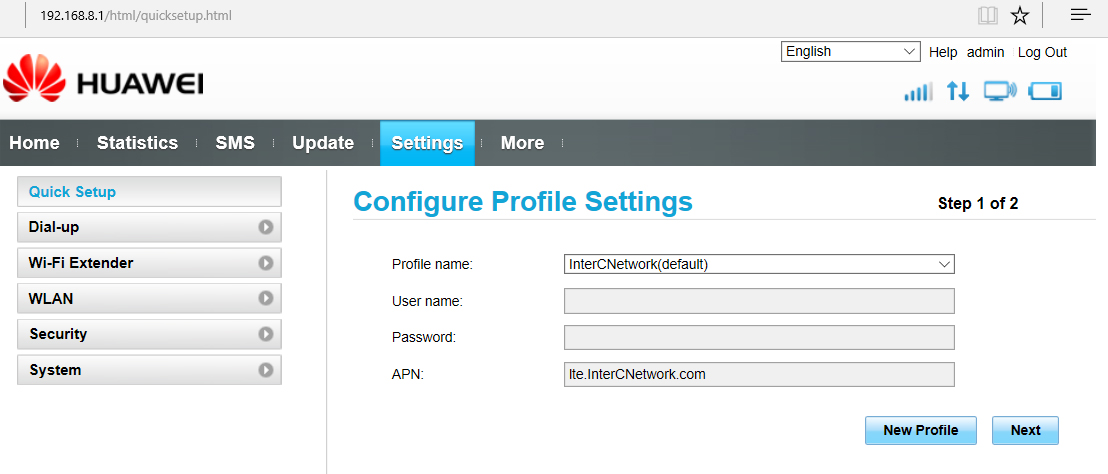Screen dimensions: 1108x474
Task: Focus the APN input field
Action: coord(759,374)
